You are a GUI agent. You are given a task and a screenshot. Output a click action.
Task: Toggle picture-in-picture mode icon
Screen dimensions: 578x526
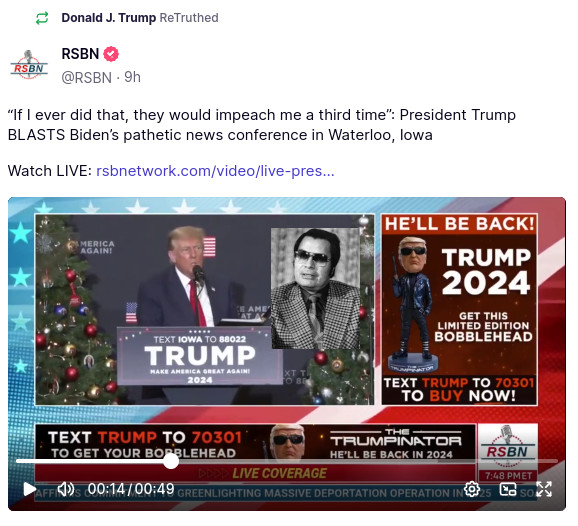[508, 489]
